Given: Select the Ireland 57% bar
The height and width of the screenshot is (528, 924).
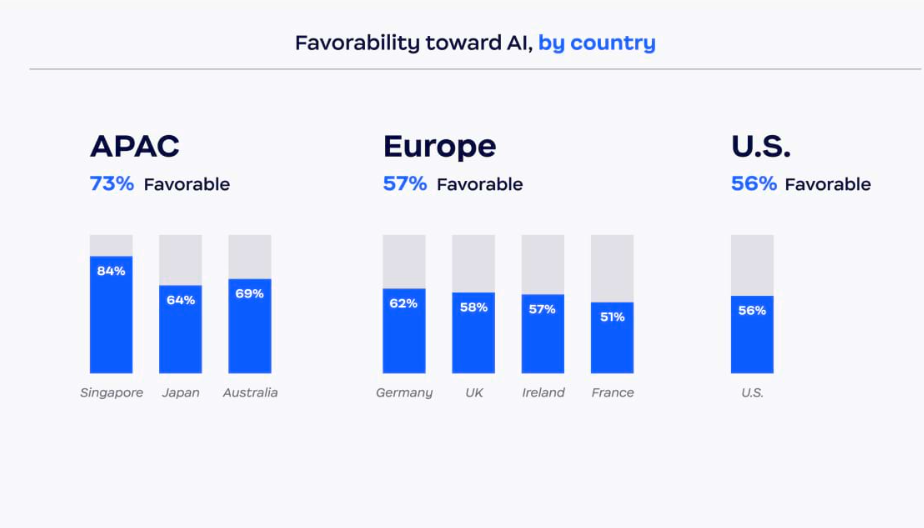Looking at the screenshot, I should pos(542,334).
